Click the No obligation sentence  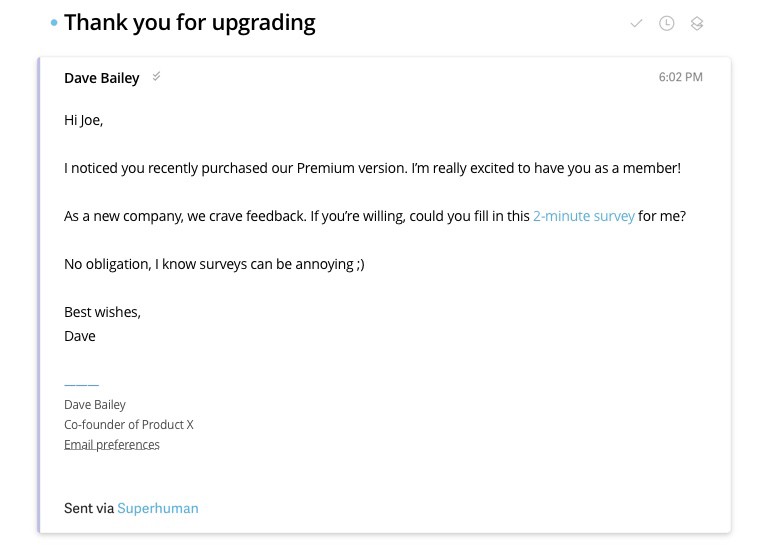[x=214, y=264]
